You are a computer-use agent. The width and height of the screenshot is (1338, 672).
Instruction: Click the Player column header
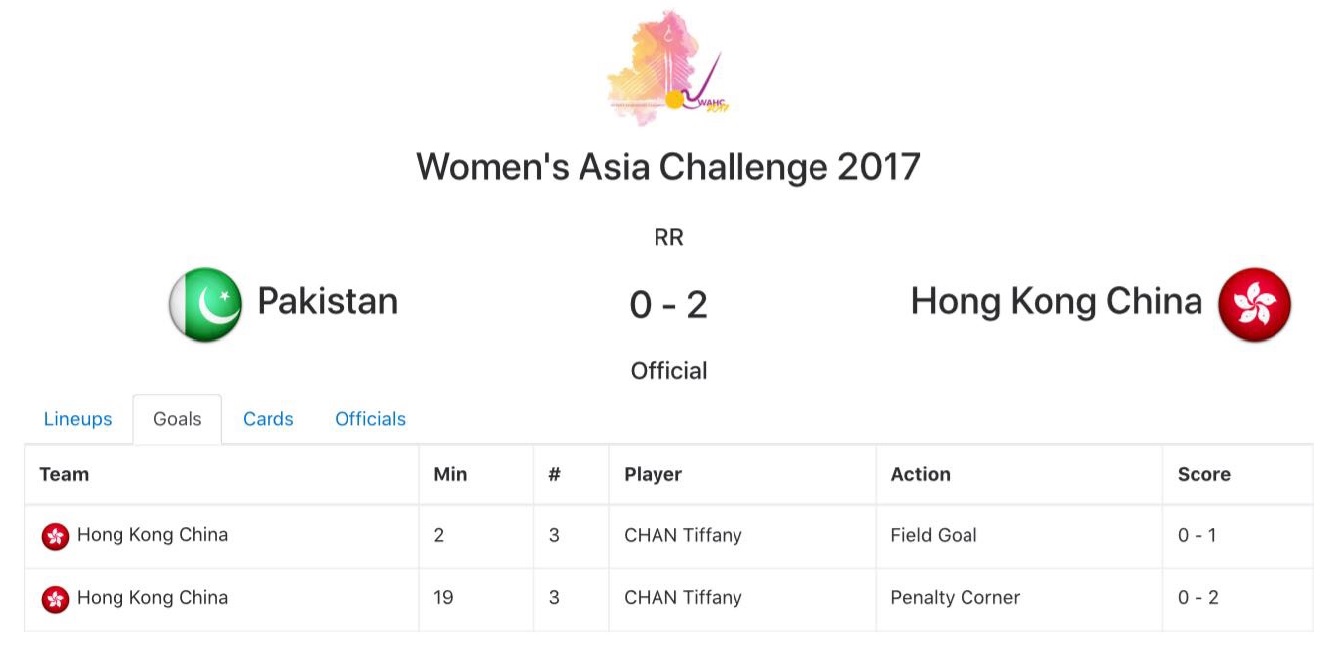point(653,474)
